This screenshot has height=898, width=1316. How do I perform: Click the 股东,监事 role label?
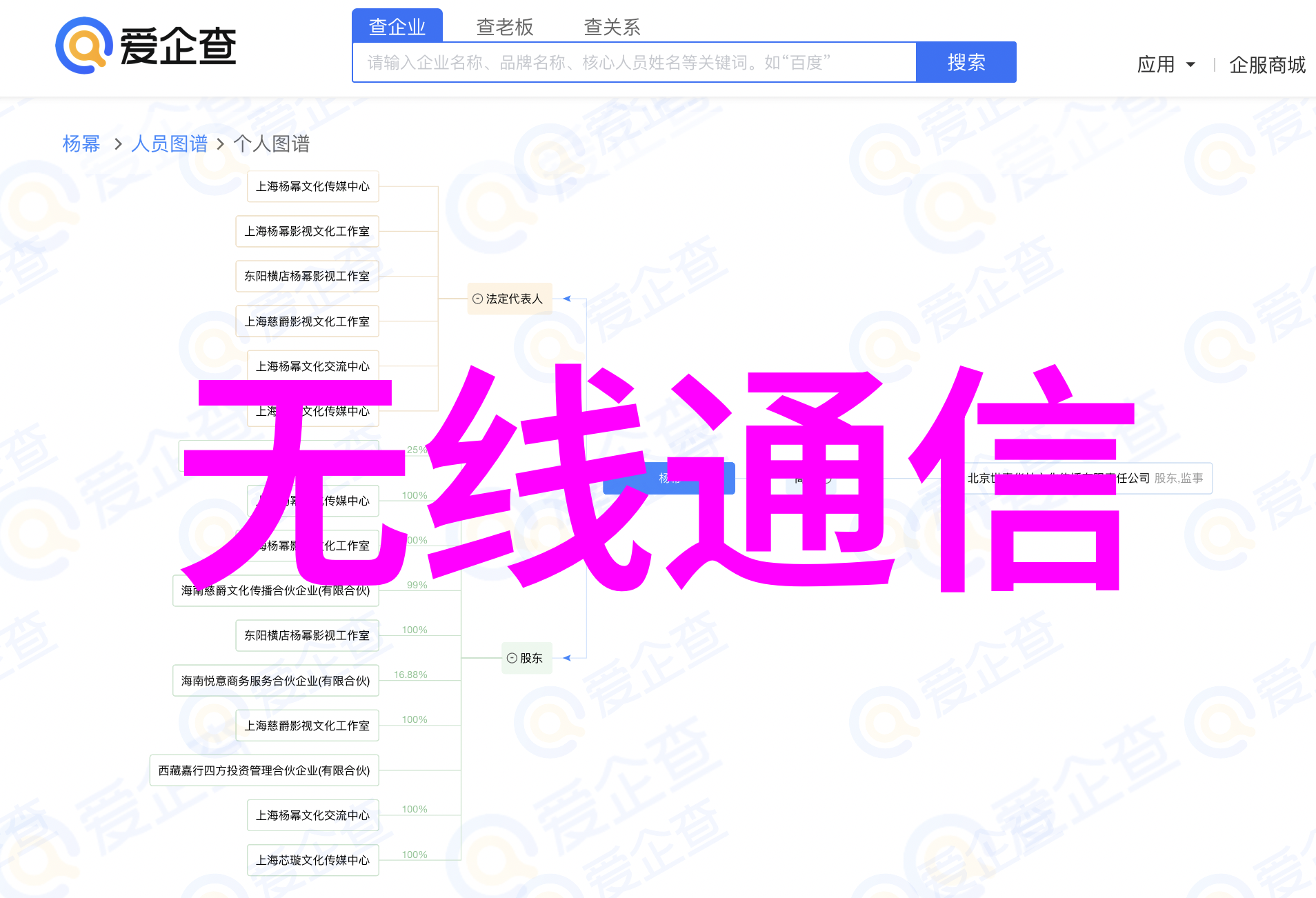tap(1179, 478)
